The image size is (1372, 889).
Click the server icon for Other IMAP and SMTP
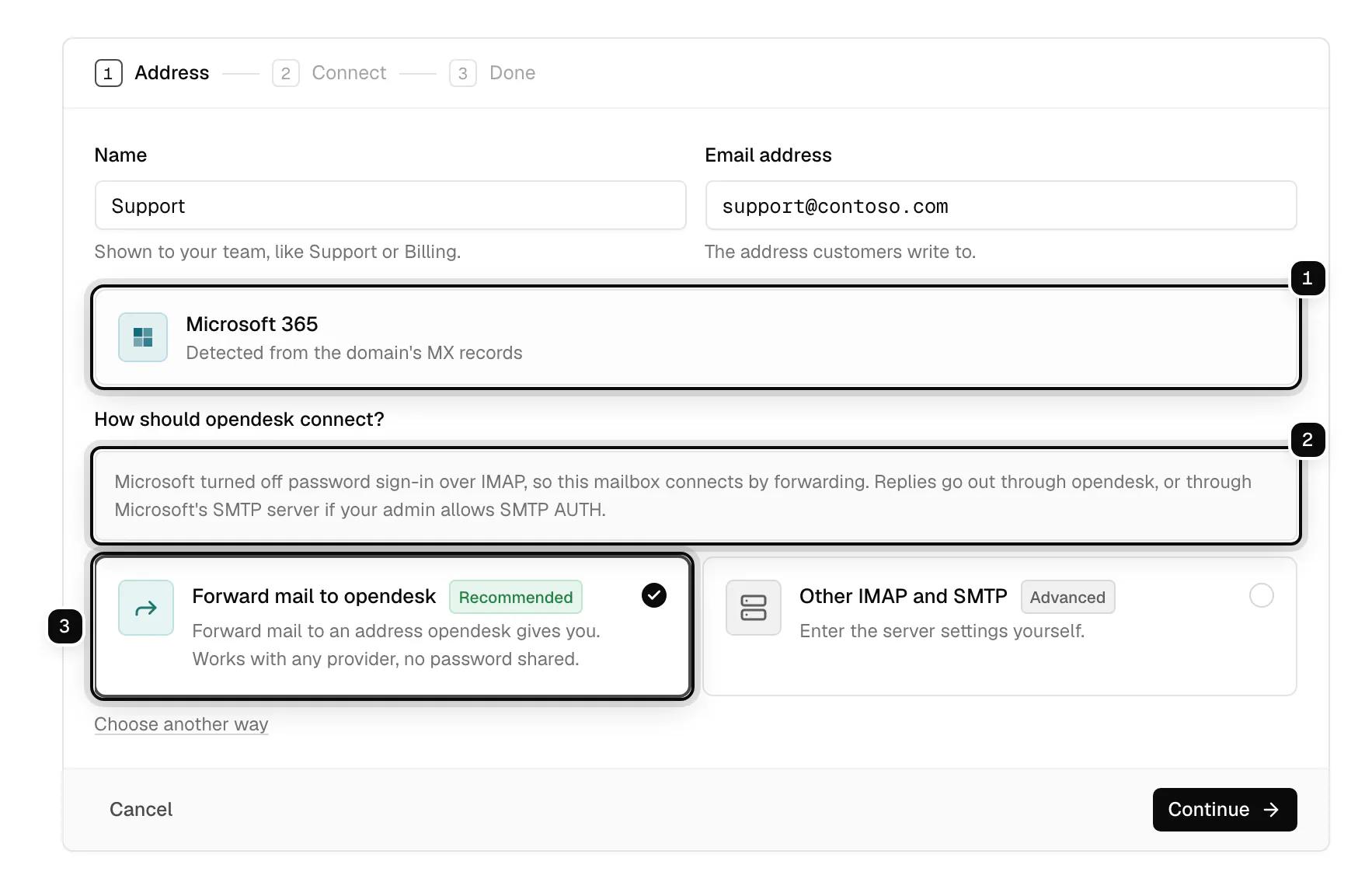754,608
